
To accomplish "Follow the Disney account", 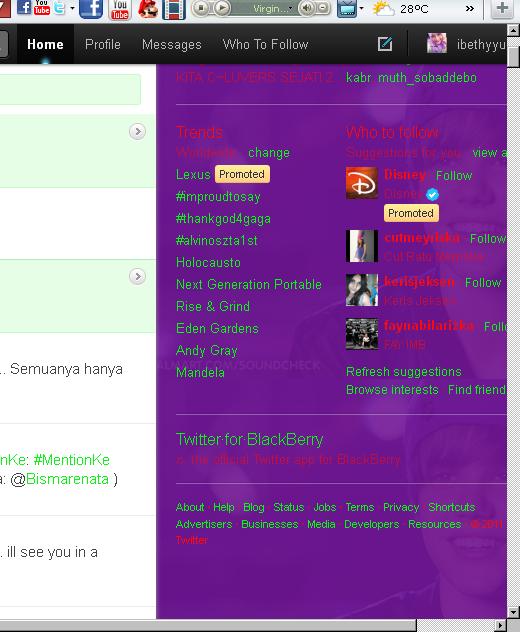I will (454, 176).
